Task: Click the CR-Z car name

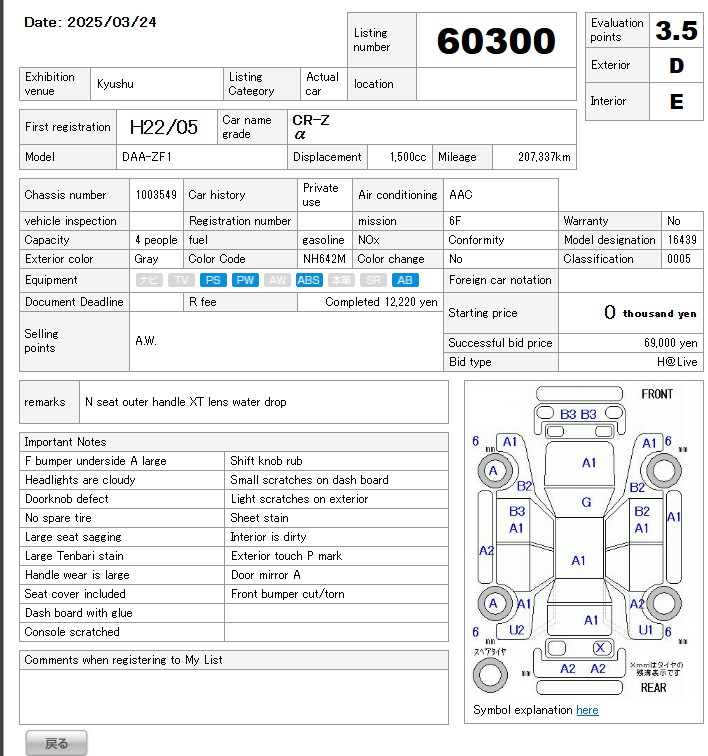Action: tap(311, 120)
